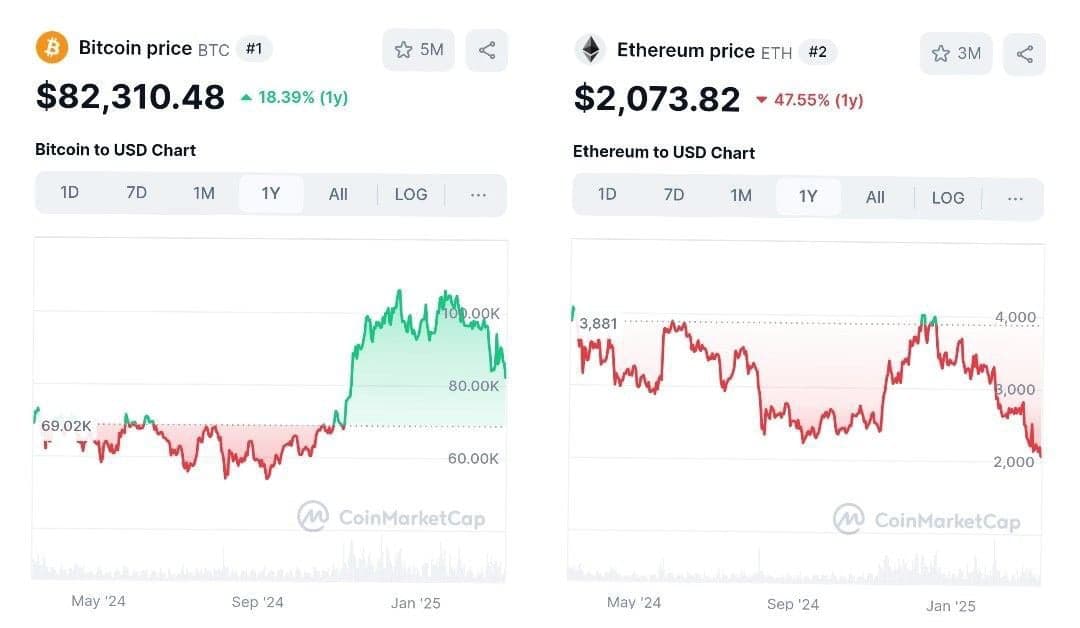
Task: Open more options on Ethereum chart
Action: click(x=1015, y=197)
